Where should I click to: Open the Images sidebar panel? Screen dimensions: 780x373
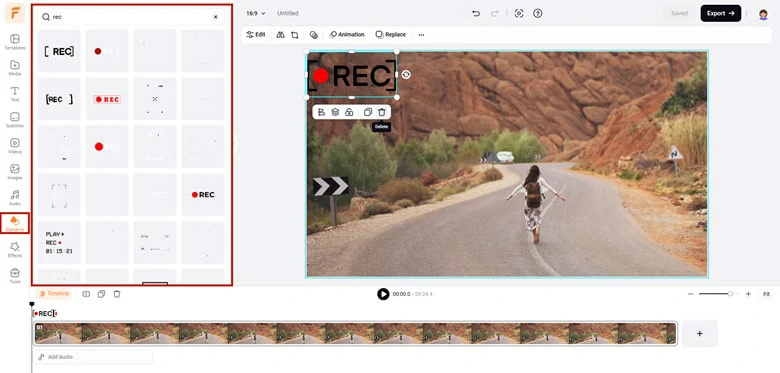(x=15, y=171)
